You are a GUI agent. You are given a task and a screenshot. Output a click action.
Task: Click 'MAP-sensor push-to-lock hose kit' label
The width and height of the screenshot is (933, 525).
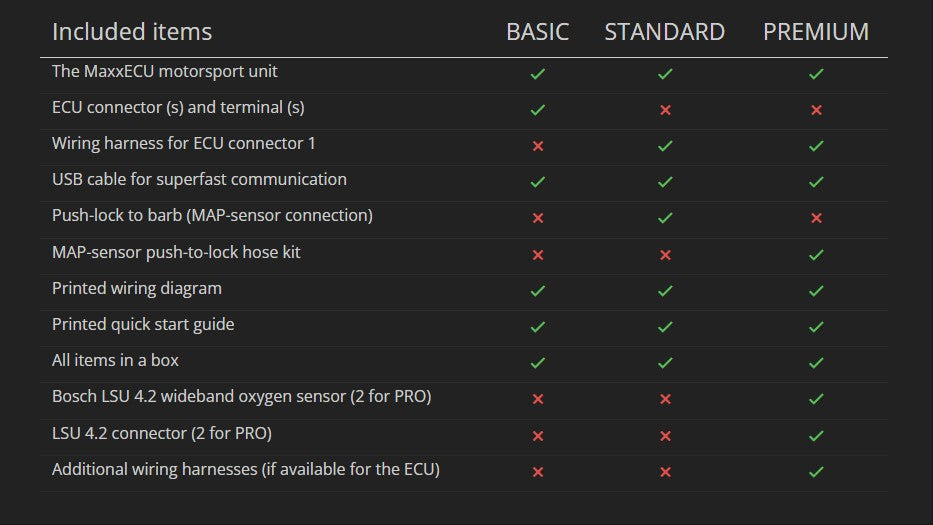[176, 252]
